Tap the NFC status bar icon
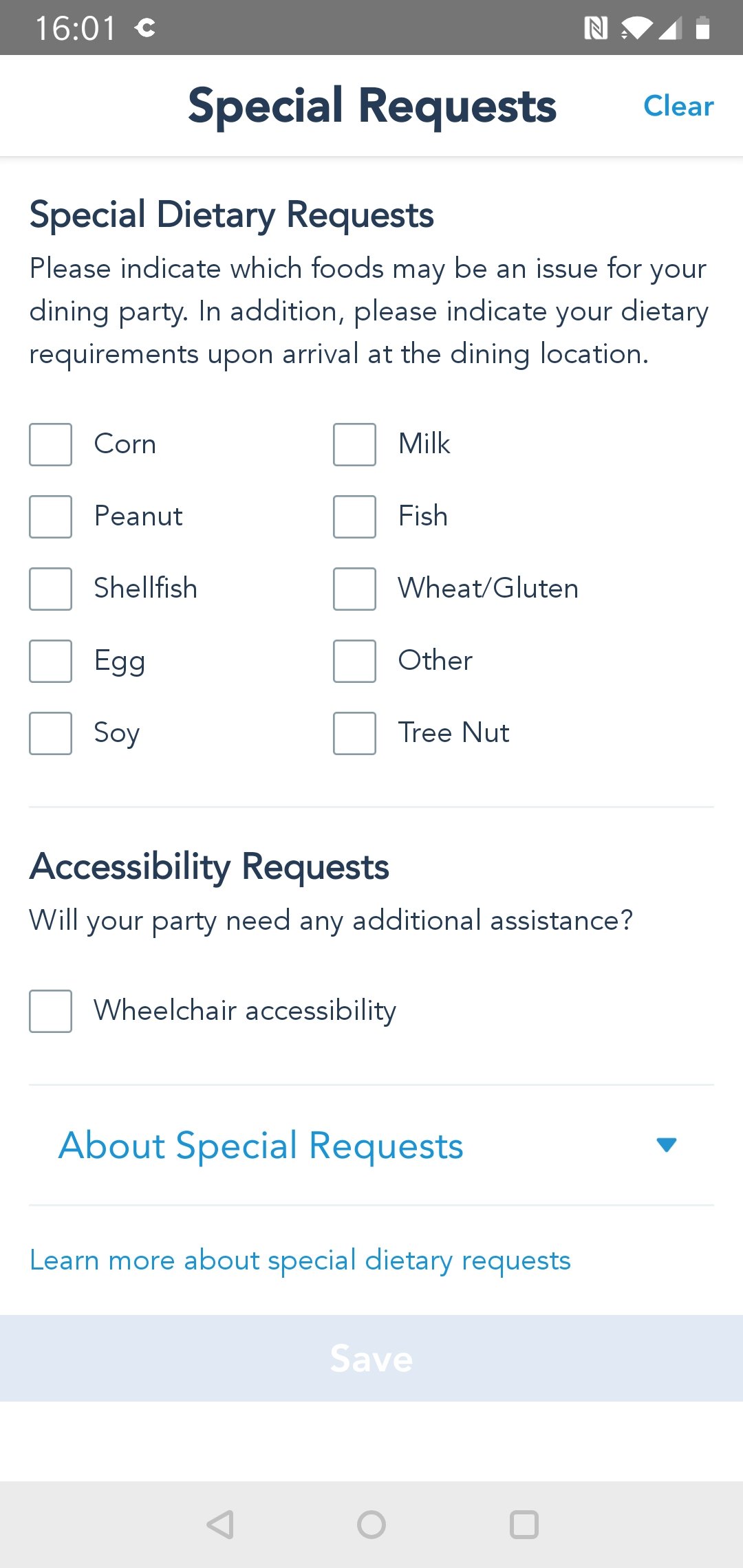This screenshot has width=743, height=1568. [596, 28]
